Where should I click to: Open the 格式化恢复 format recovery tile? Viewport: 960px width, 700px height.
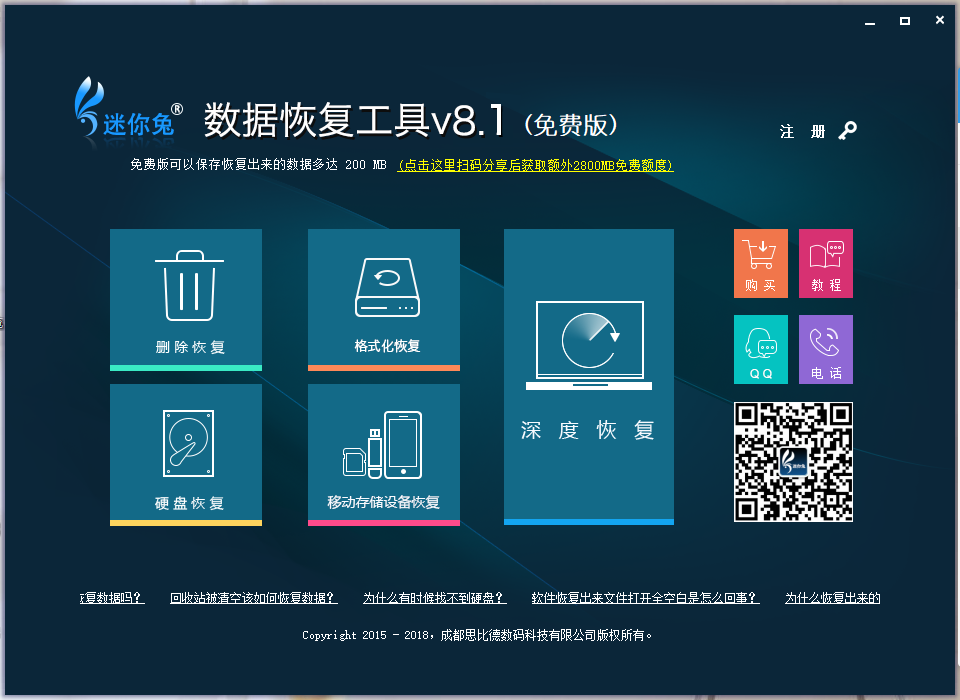pos(384,299)
